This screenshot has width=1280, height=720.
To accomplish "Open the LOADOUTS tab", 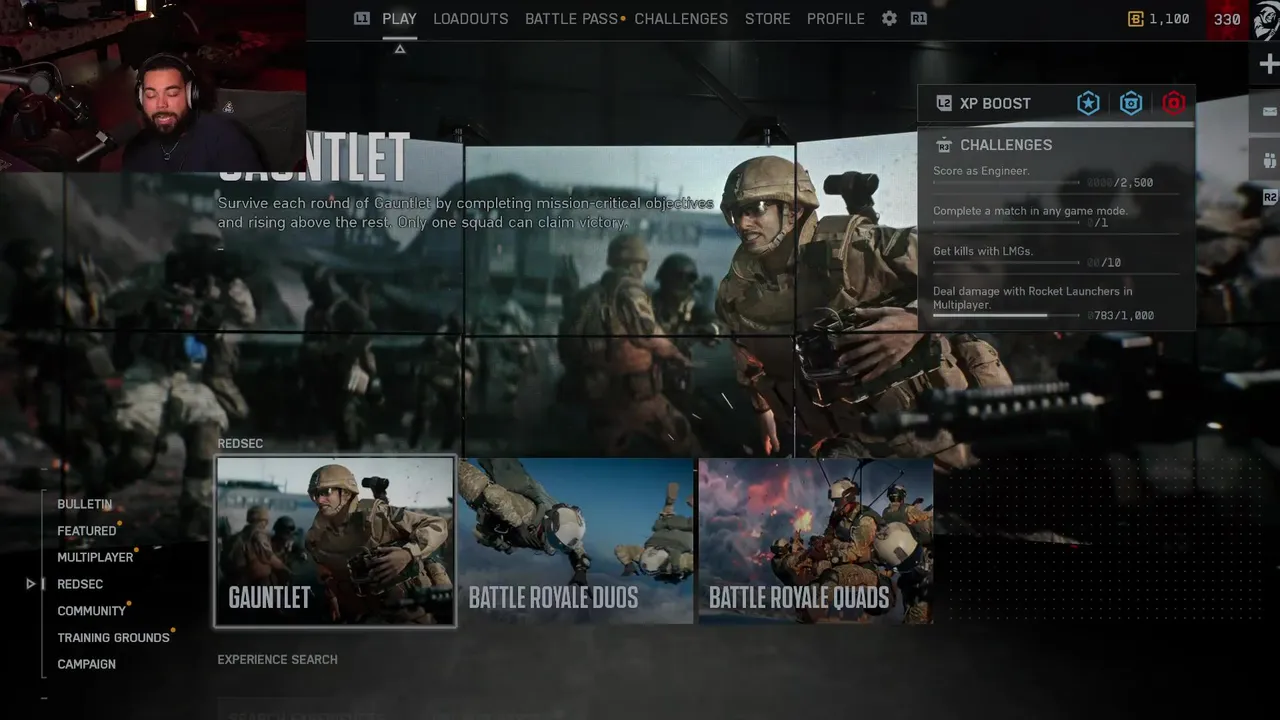I will tap(471, 19).
